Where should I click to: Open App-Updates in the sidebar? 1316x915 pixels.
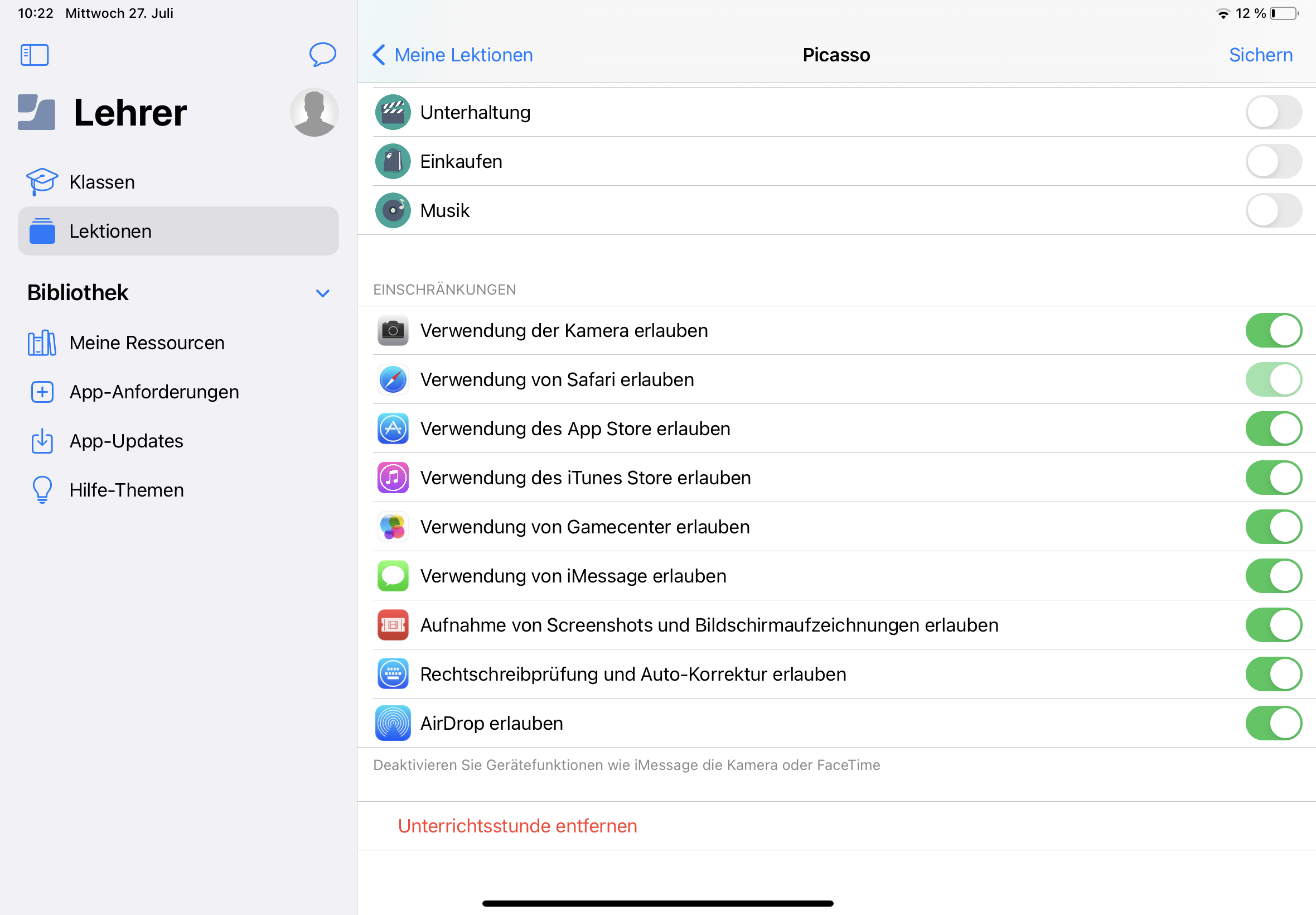click(x=178, y=441)
